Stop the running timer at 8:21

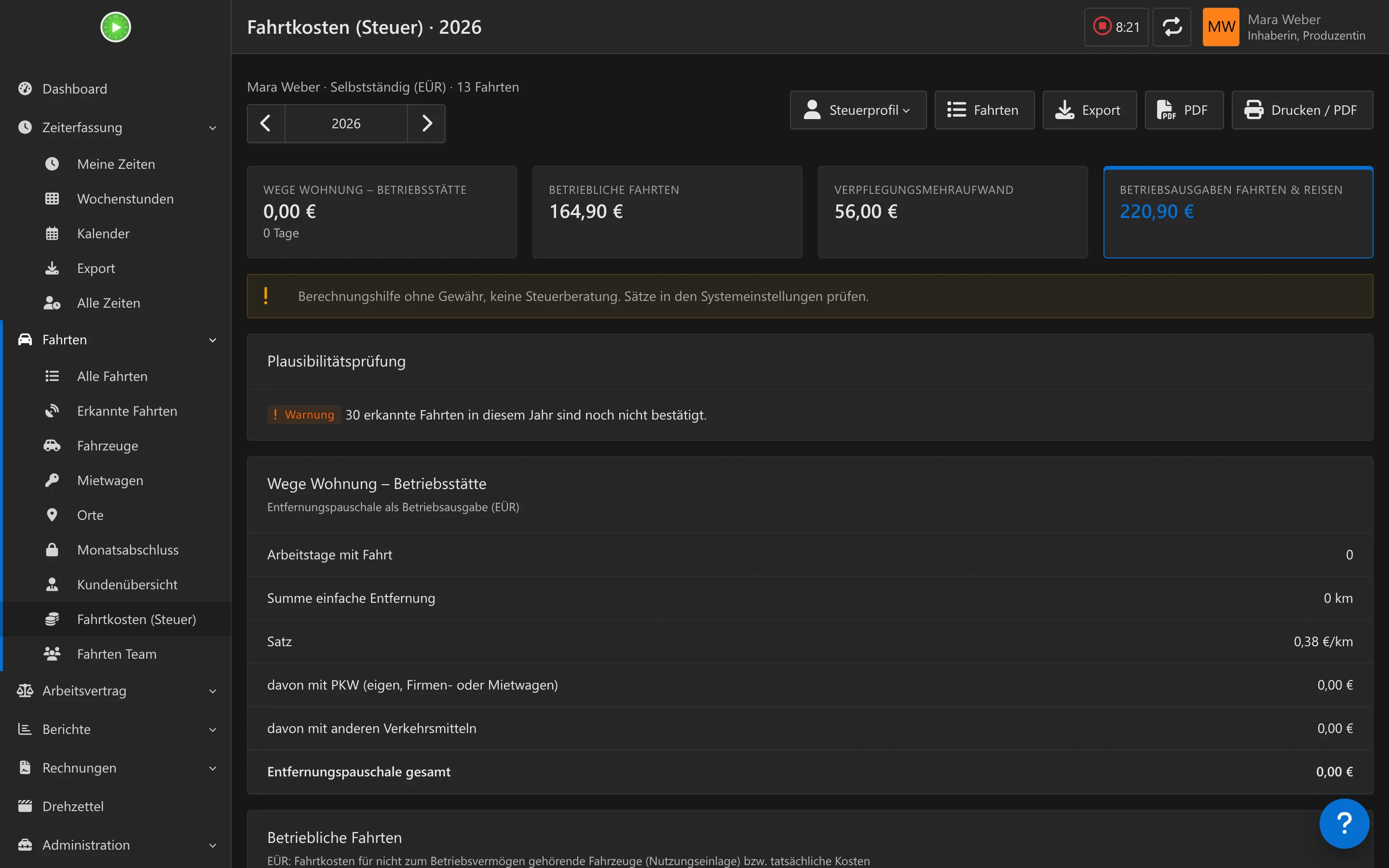(x=1116, y=27)
